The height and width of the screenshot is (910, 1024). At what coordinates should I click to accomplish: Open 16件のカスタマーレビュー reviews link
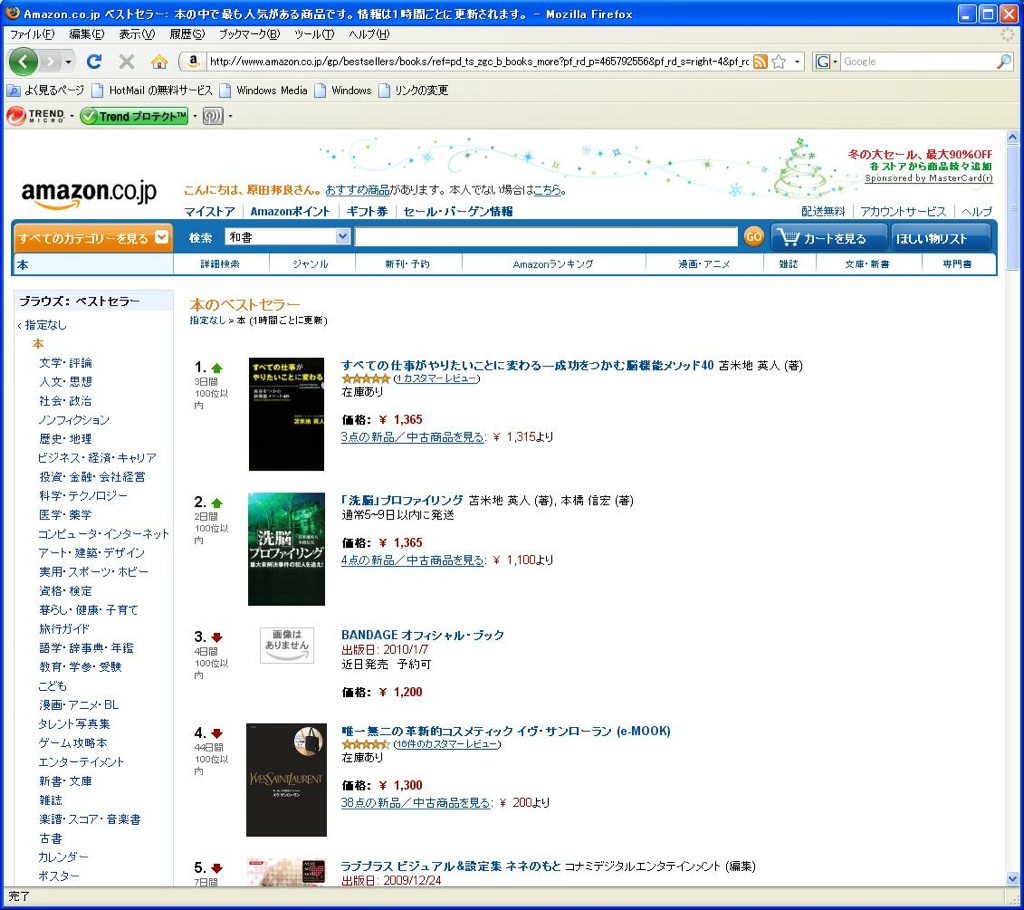click(447, 744)
